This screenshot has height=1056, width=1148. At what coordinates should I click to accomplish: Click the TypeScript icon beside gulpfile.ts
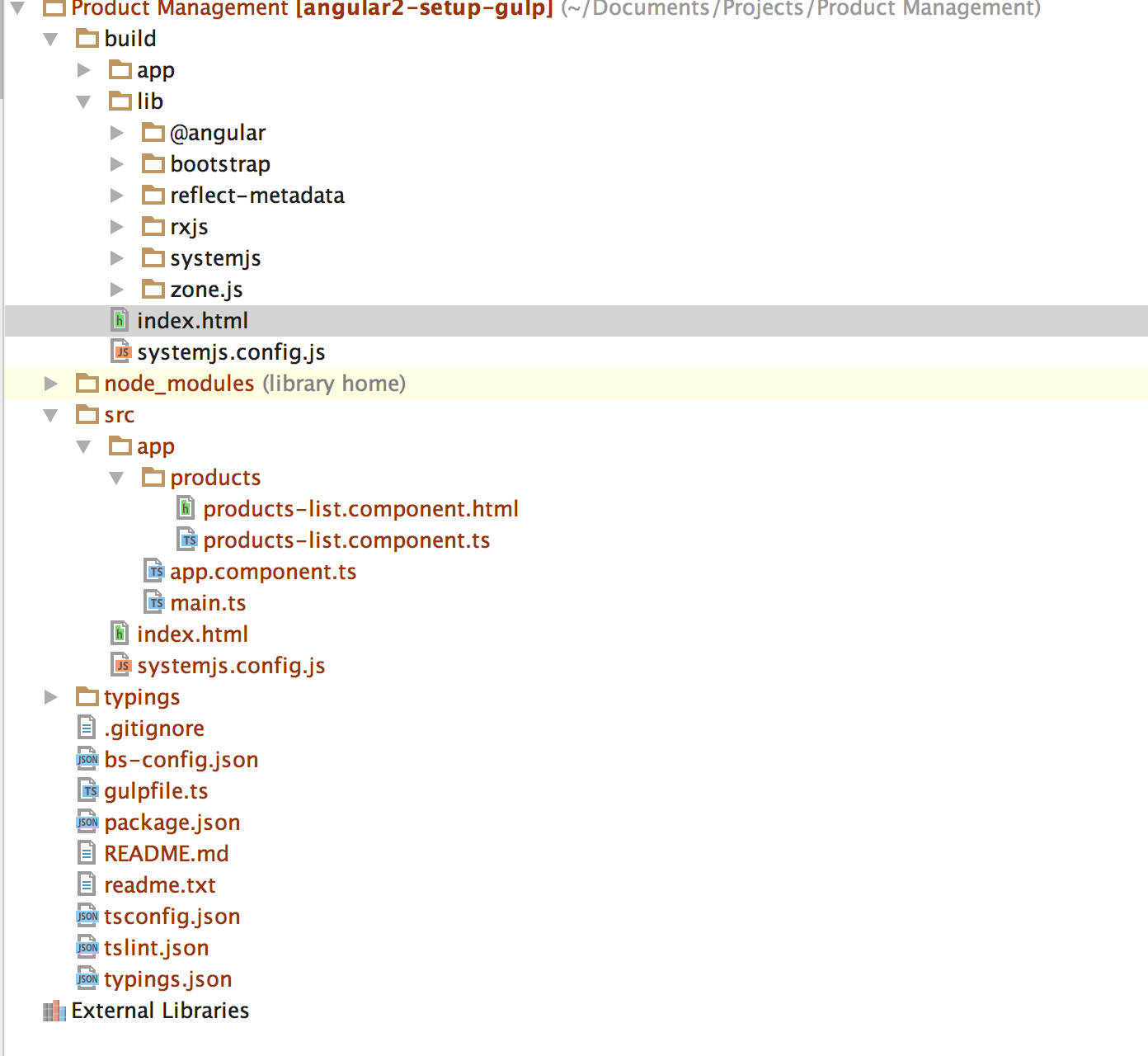click(87, 791)
